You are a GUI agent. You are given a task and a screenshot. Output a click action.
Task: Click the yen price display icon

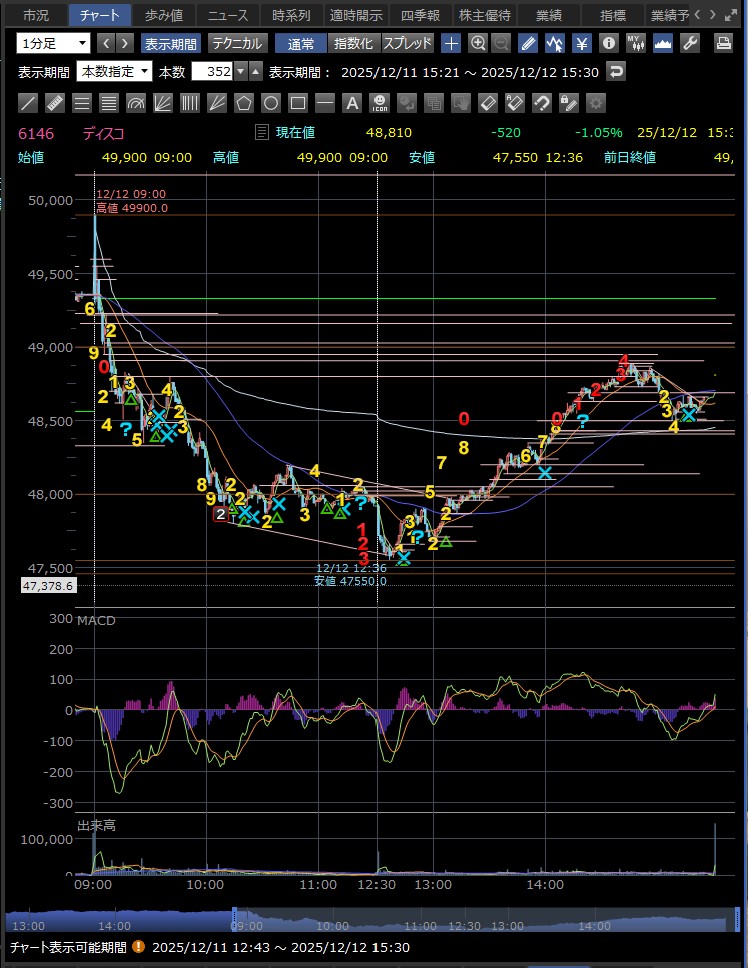[x=582, y=43]
